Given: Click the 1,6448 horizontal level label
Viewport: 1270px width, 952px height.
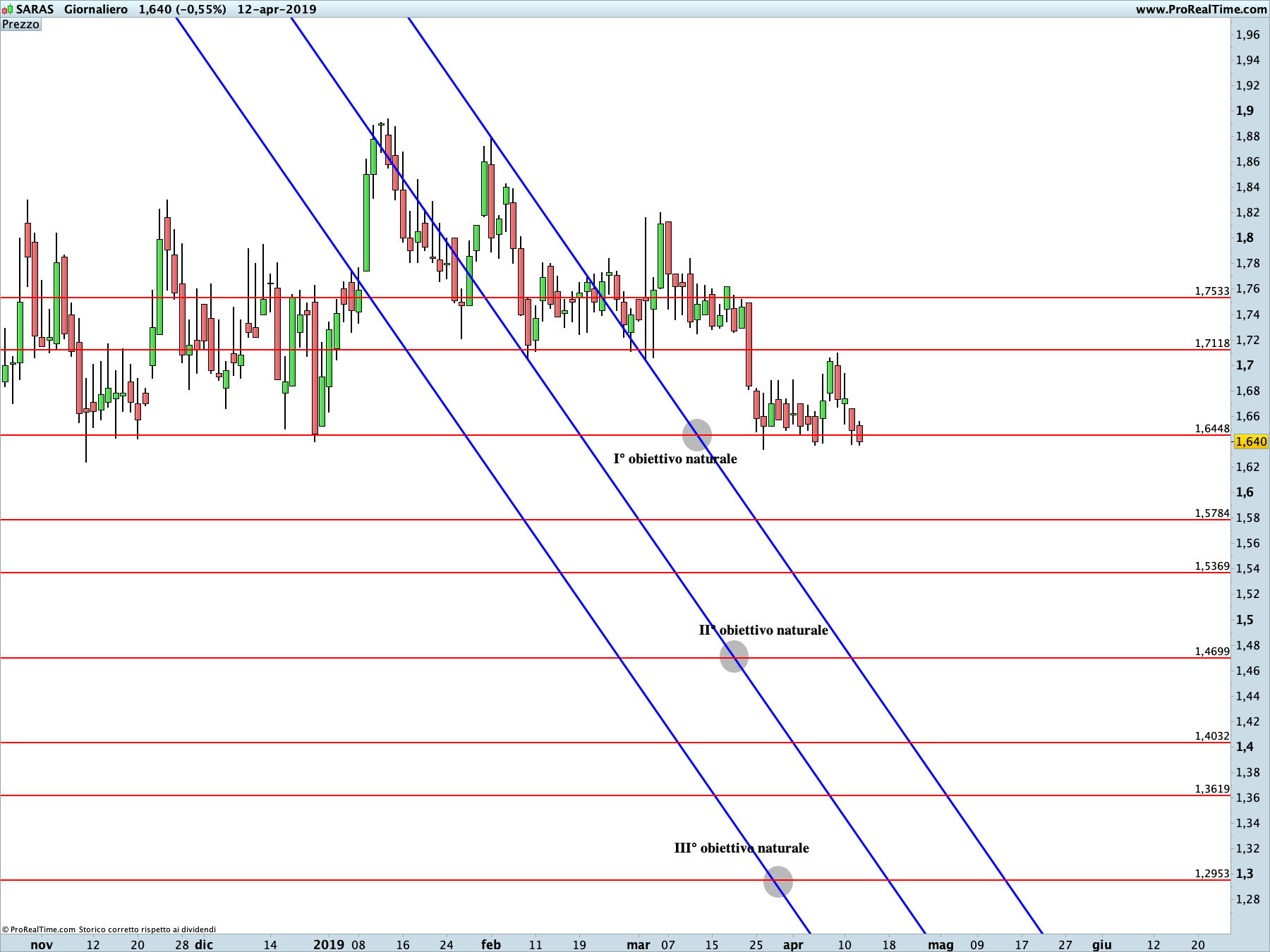Looking at the screenshot, I should [1212, 428].
